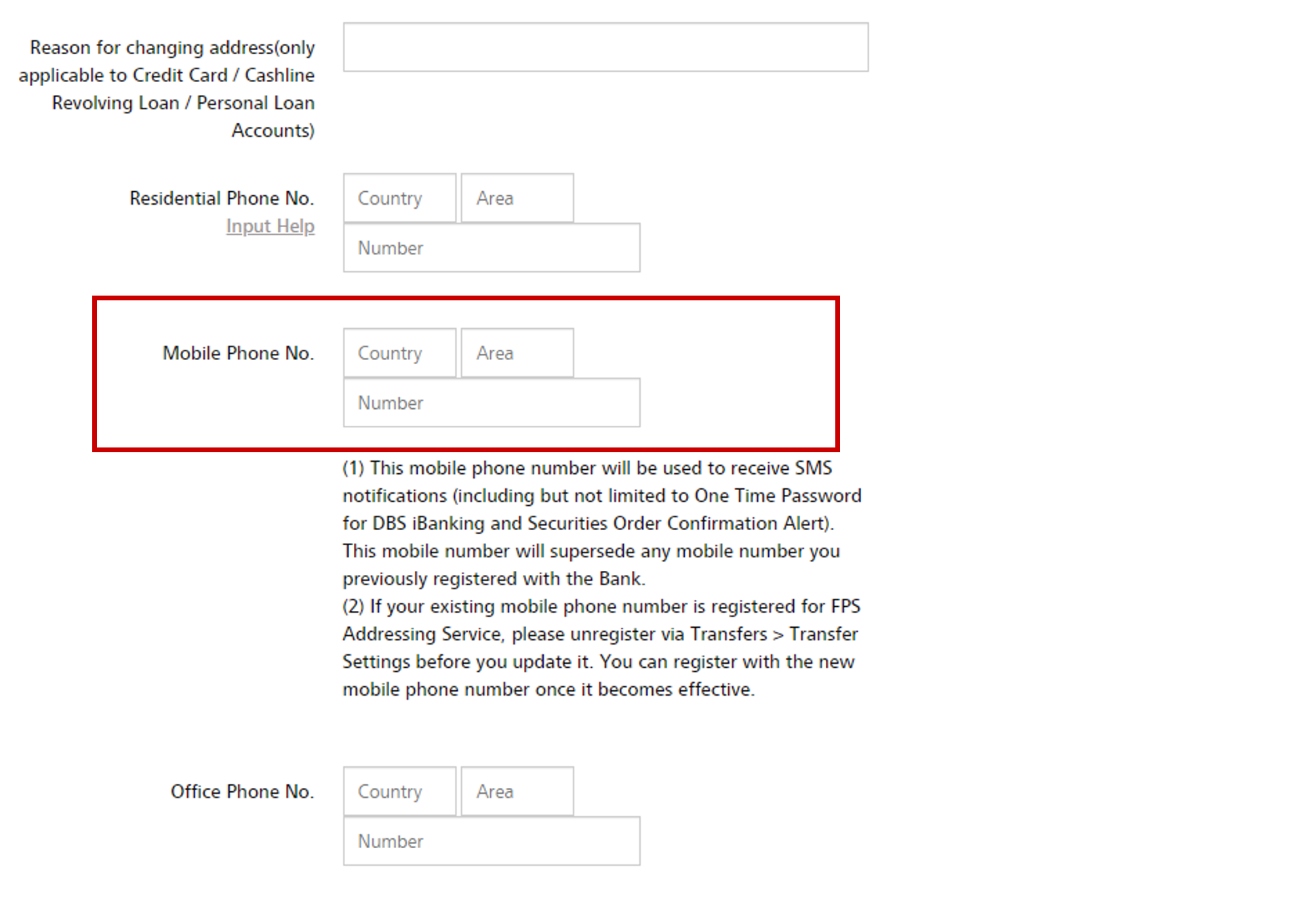Click the Mobile Phone Country field
The width and height of the screenshot is (1316, 899).
click(x=399, y=353)
